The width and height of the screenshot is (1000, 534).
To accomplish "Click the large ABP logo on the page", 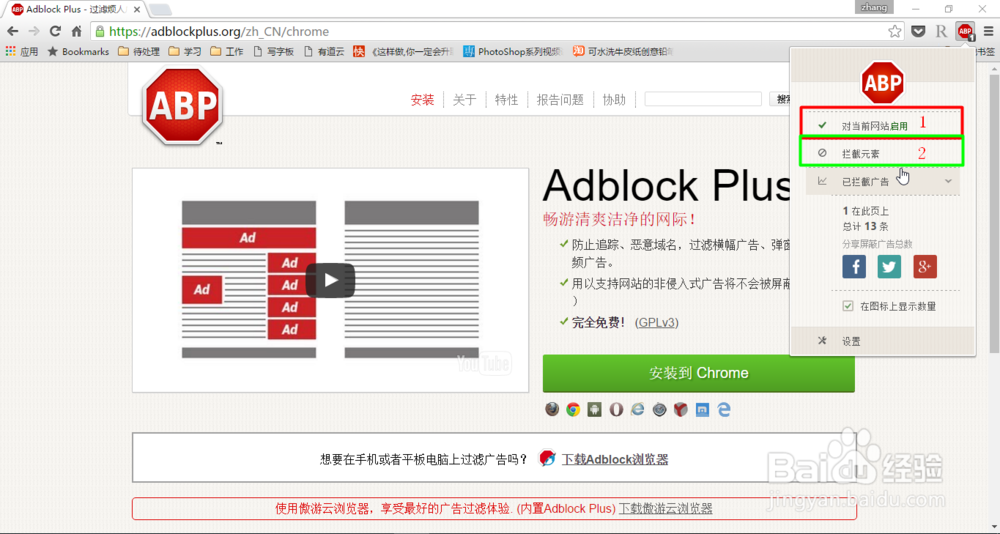I will pos(182,106).
